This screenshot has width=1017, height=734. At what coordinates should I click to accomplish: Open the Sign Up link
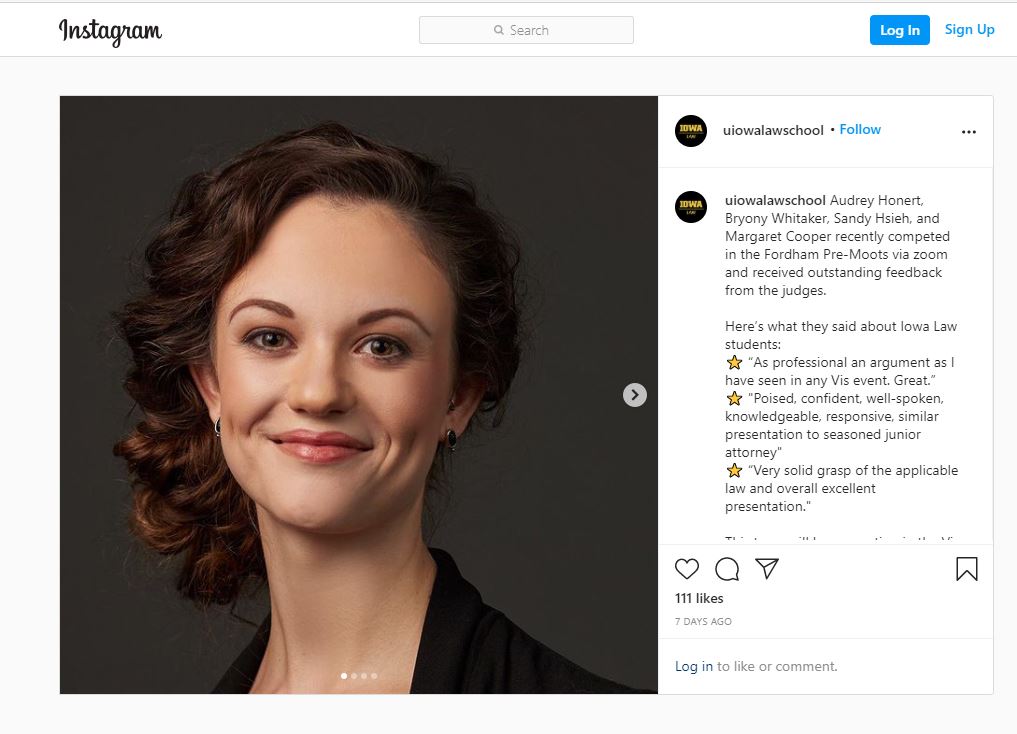pos(969,30)
